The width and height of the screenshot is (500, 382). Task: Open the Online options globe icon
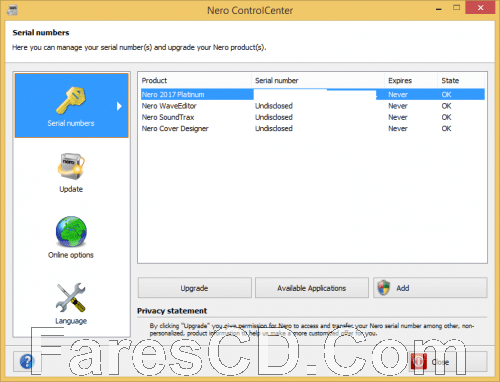(x=71, y=231)
